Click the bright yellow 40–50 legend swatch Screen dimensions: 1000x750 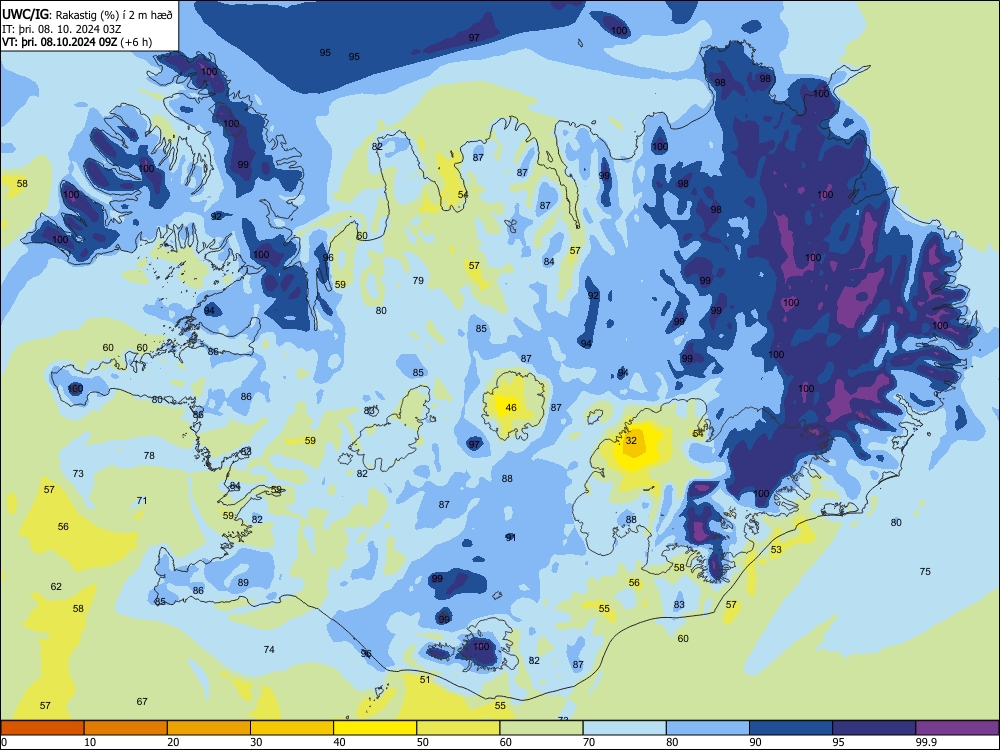coord(375,728)
